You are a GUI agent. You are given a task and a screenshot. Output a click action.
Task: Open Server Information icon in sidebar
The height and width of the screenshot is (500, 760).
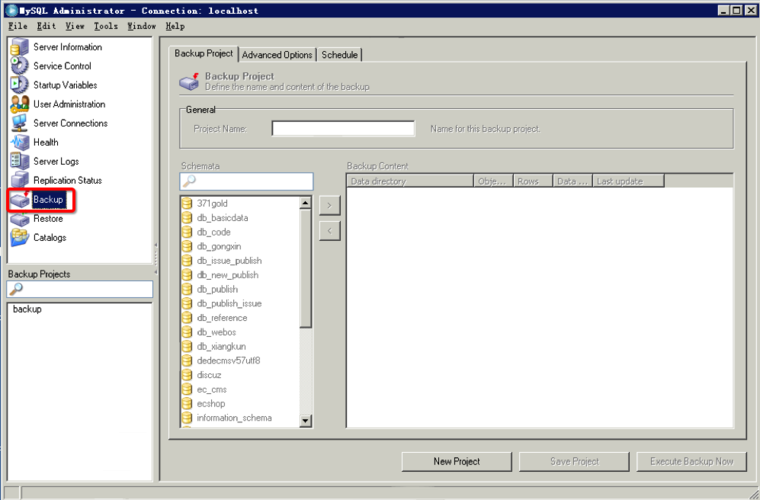click(x=20, y=47)
